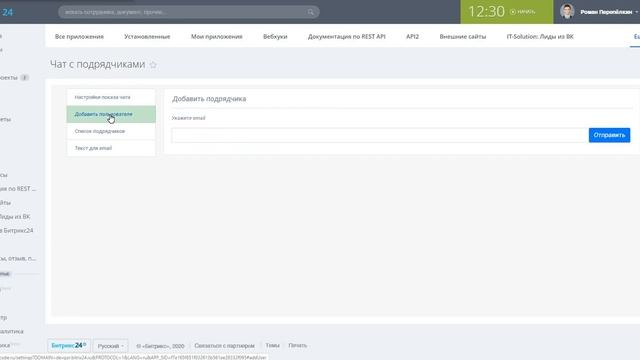The width and height of the screenshot is (640, 360).
Task: Click "Связаться с партнером" footer link
Action: pos(224,346)
